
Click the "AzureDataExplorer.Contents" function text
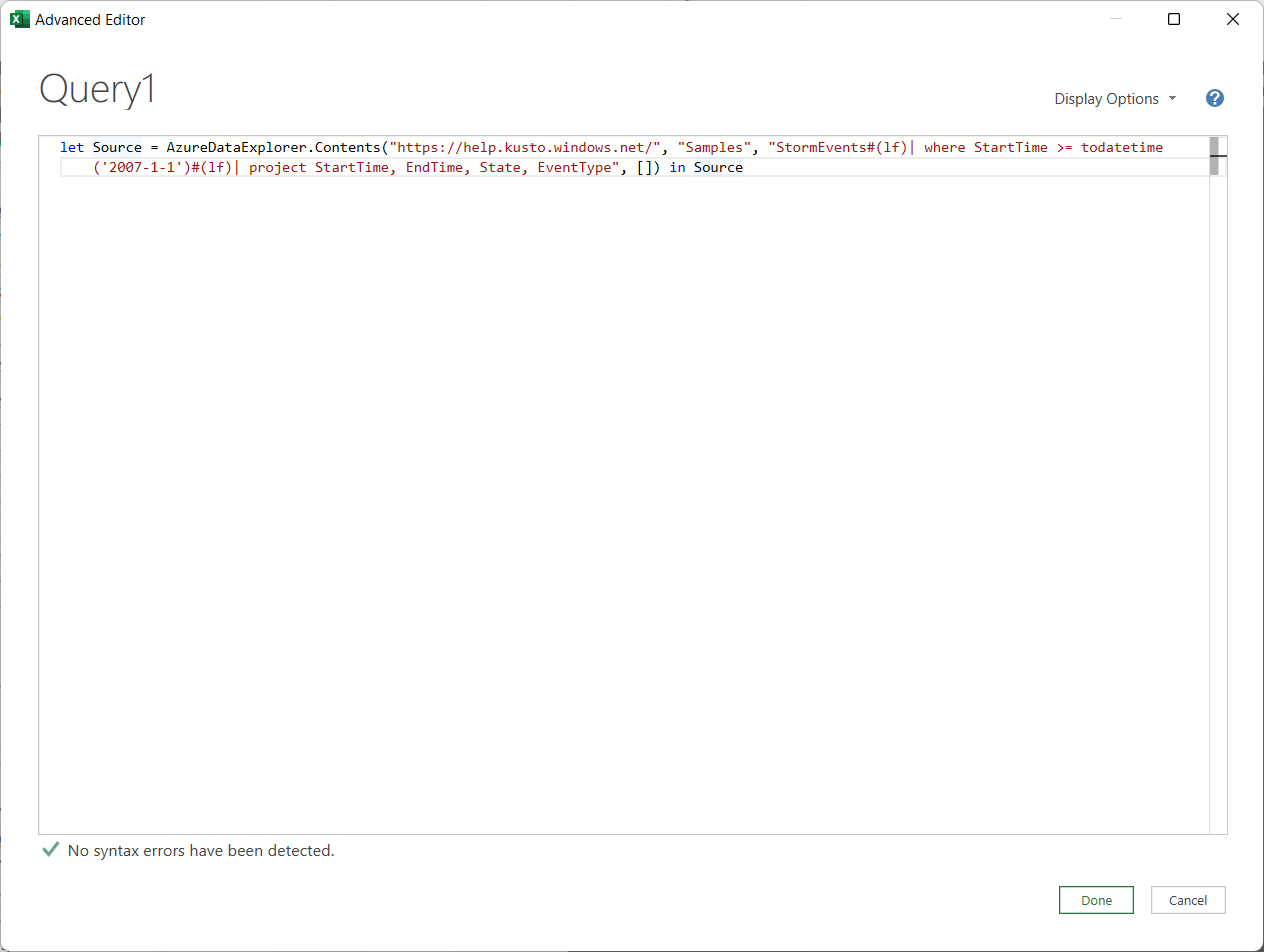coord(273,147)
